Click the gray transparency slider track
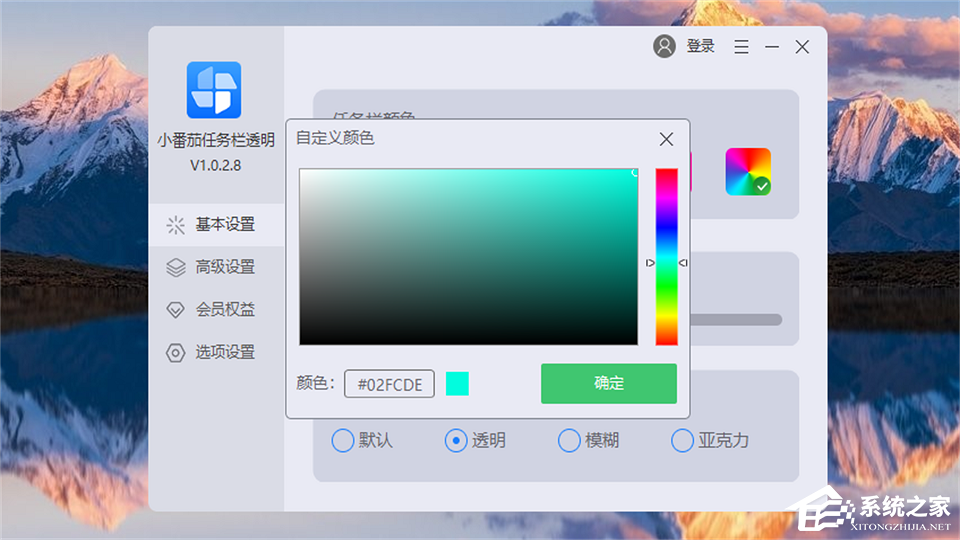This screenshot has width=960, height=540. tap(736, 320)
